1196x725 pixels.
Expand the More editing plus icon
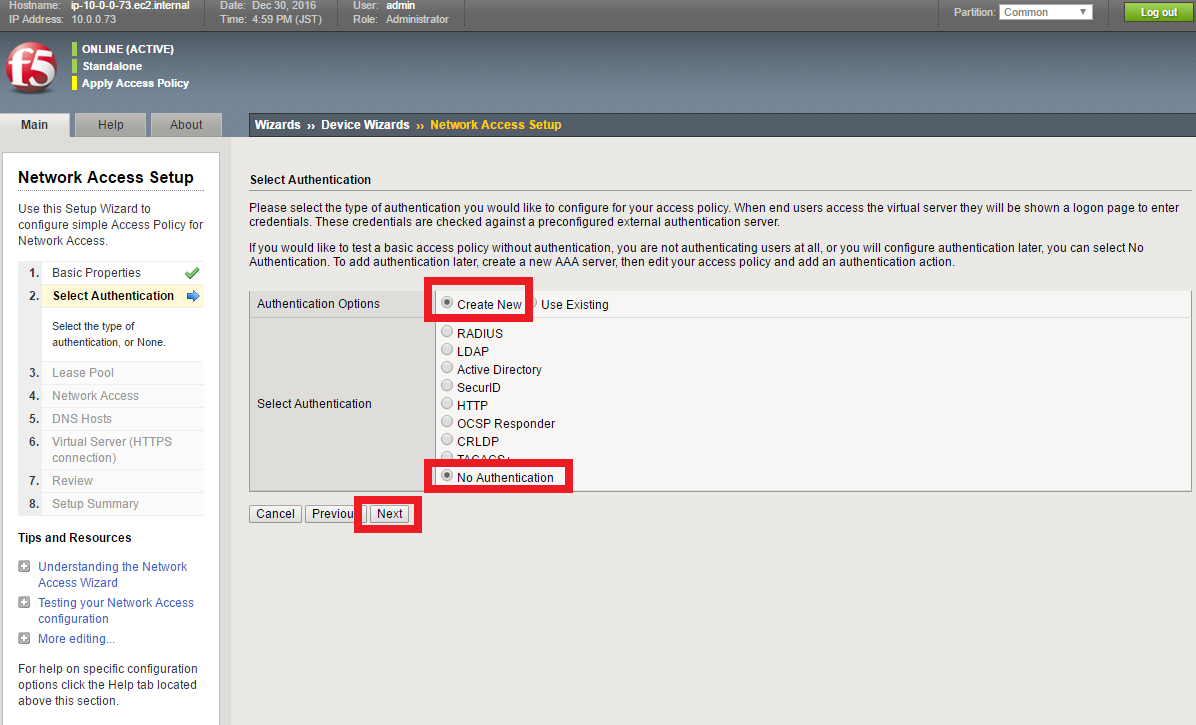point(24,639)
